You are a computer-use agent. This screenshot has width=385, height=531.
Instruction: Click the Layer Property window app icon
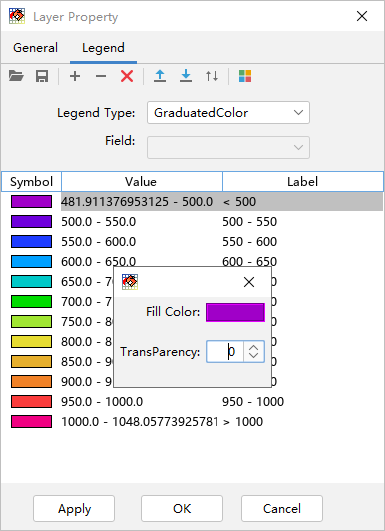click(17, 16)
